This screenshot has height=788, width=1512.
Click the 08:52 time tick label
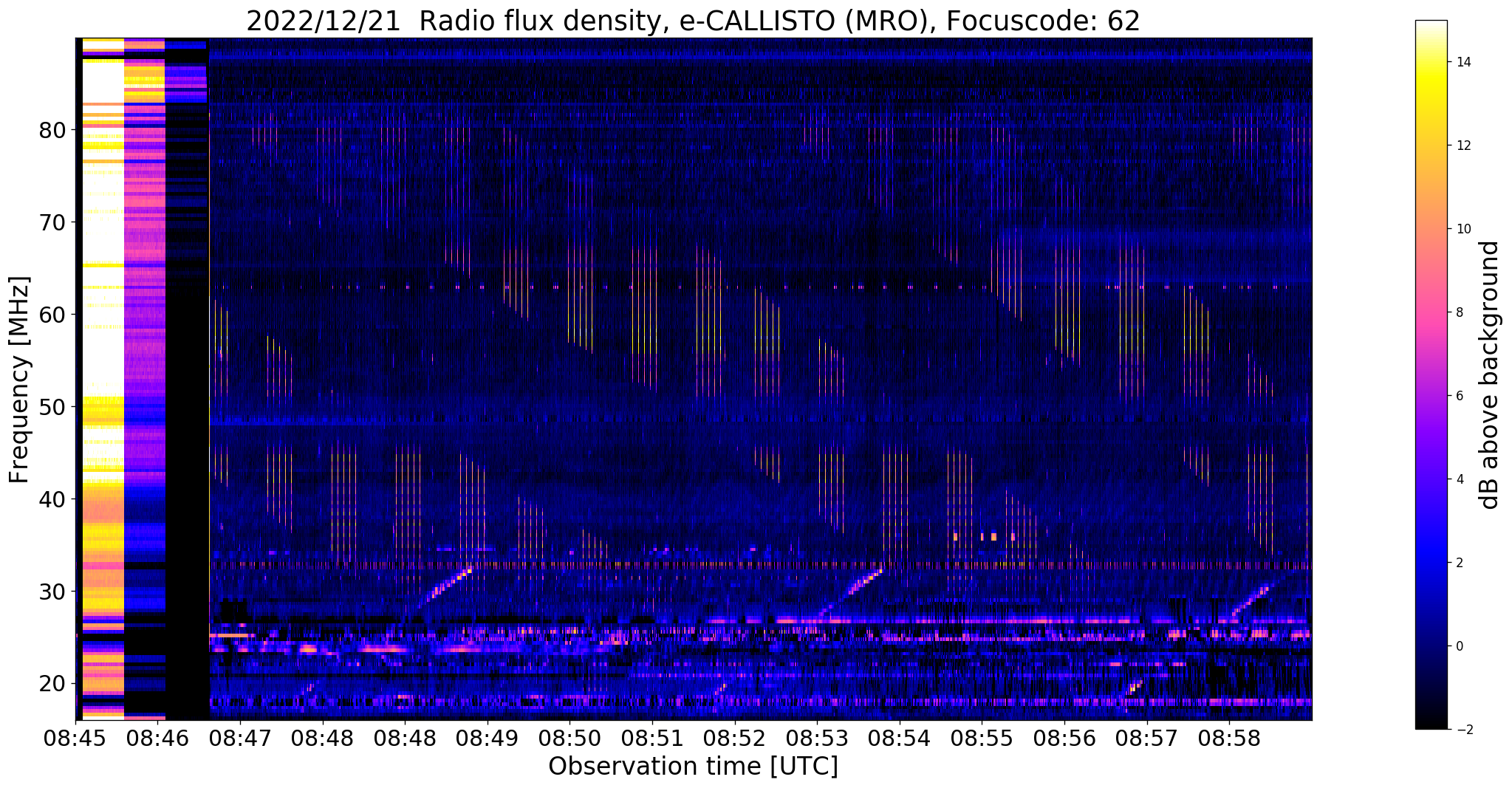click(735, 739)
